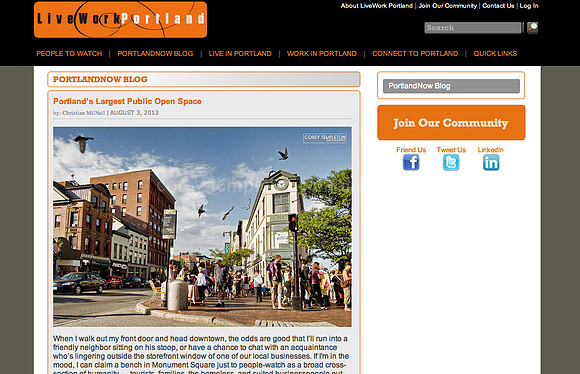Click author name Christian MilNeil
580x374 pixels.
pyautogui.click(x=84, y=113)
